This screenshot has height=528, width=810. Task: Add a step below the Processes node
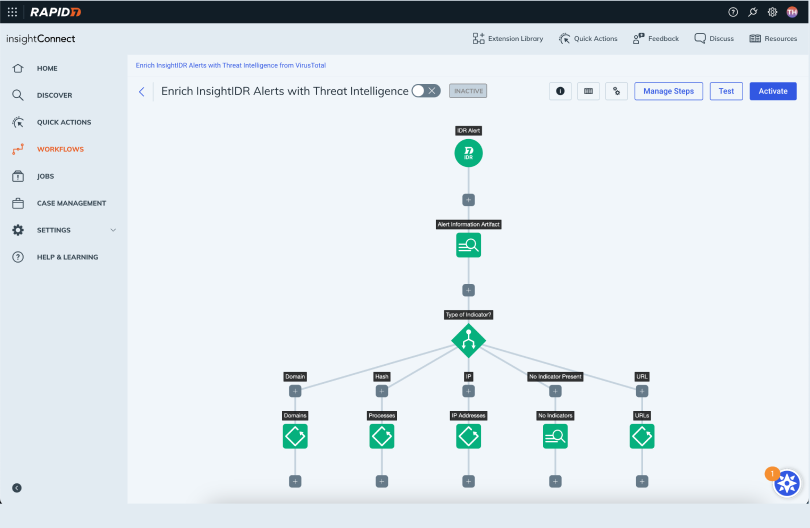[x=382, y=482]
